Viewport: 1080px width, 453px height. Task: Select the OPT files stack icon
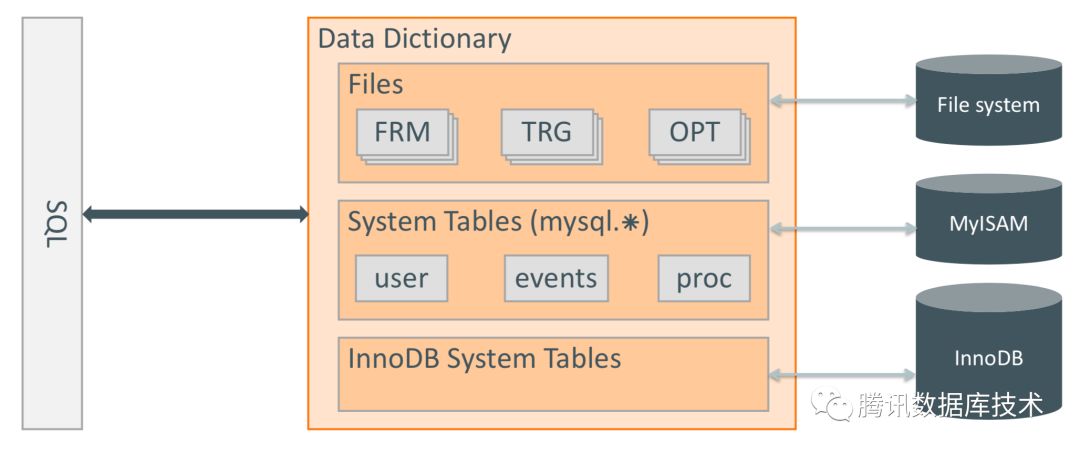699,136
